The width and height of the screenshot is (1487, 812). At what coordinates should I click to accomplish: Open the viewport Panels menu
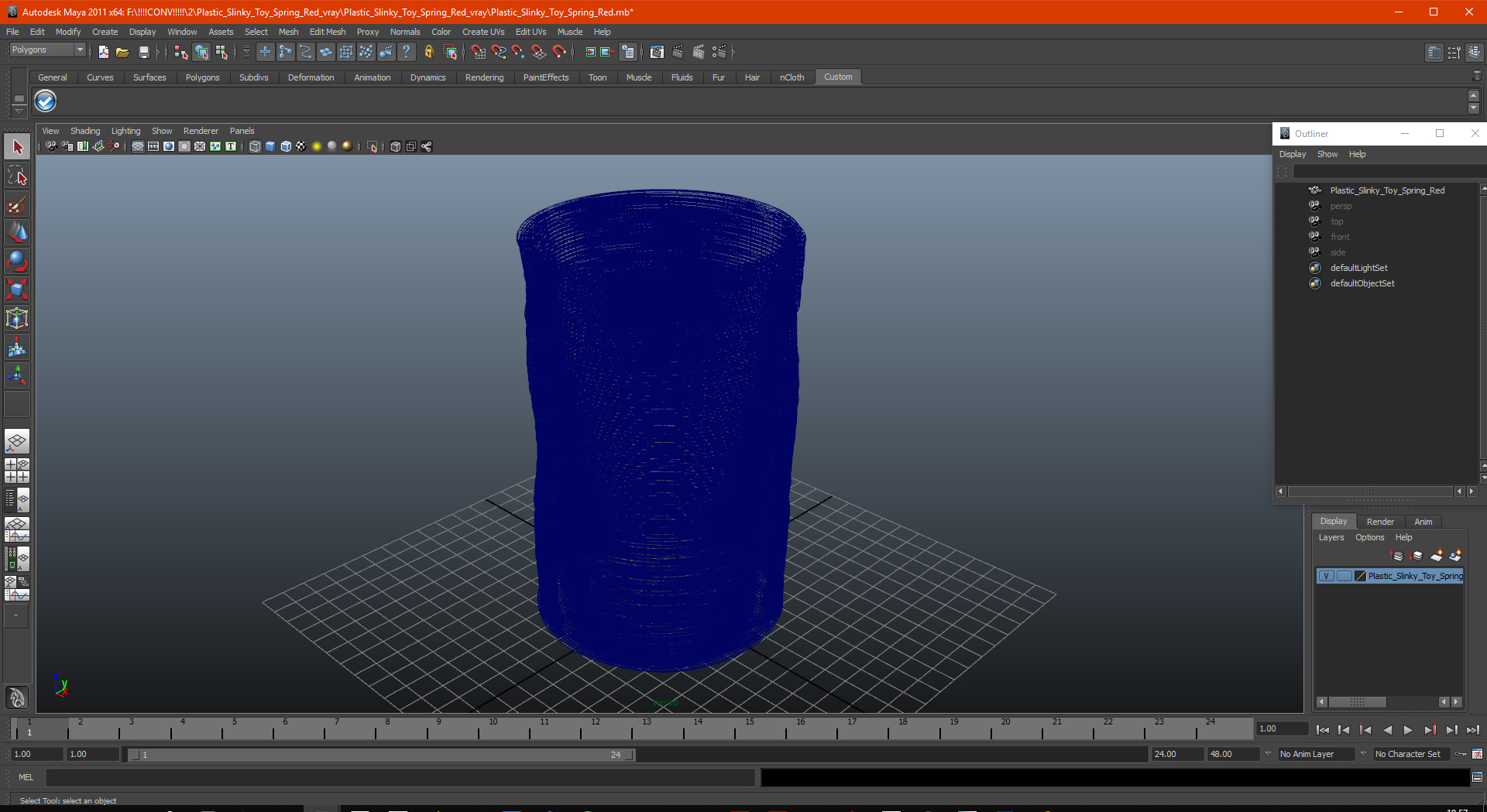click(242, 131)
